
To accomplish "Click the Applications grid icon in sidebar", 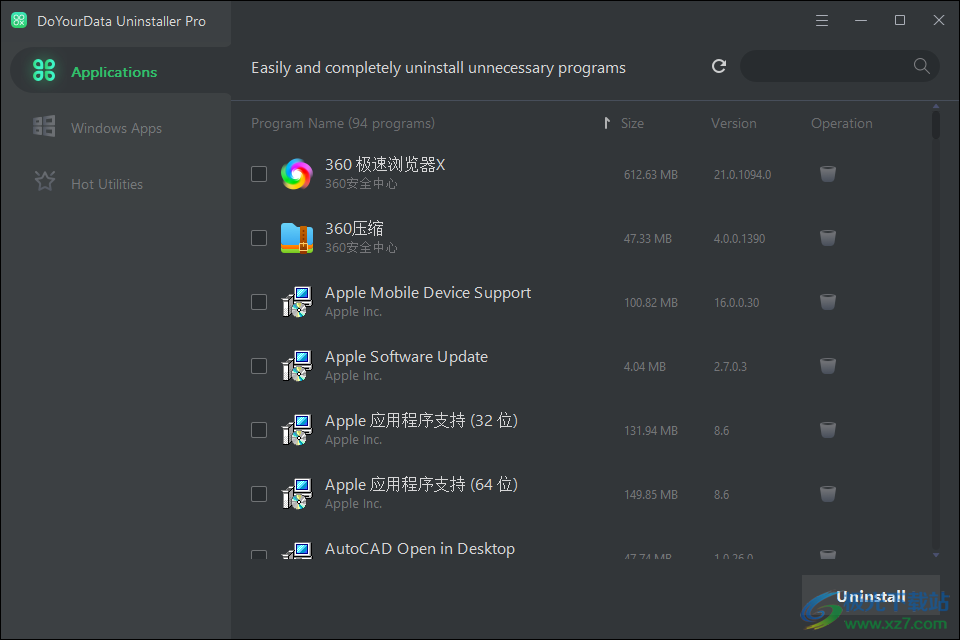I will 44,70.
